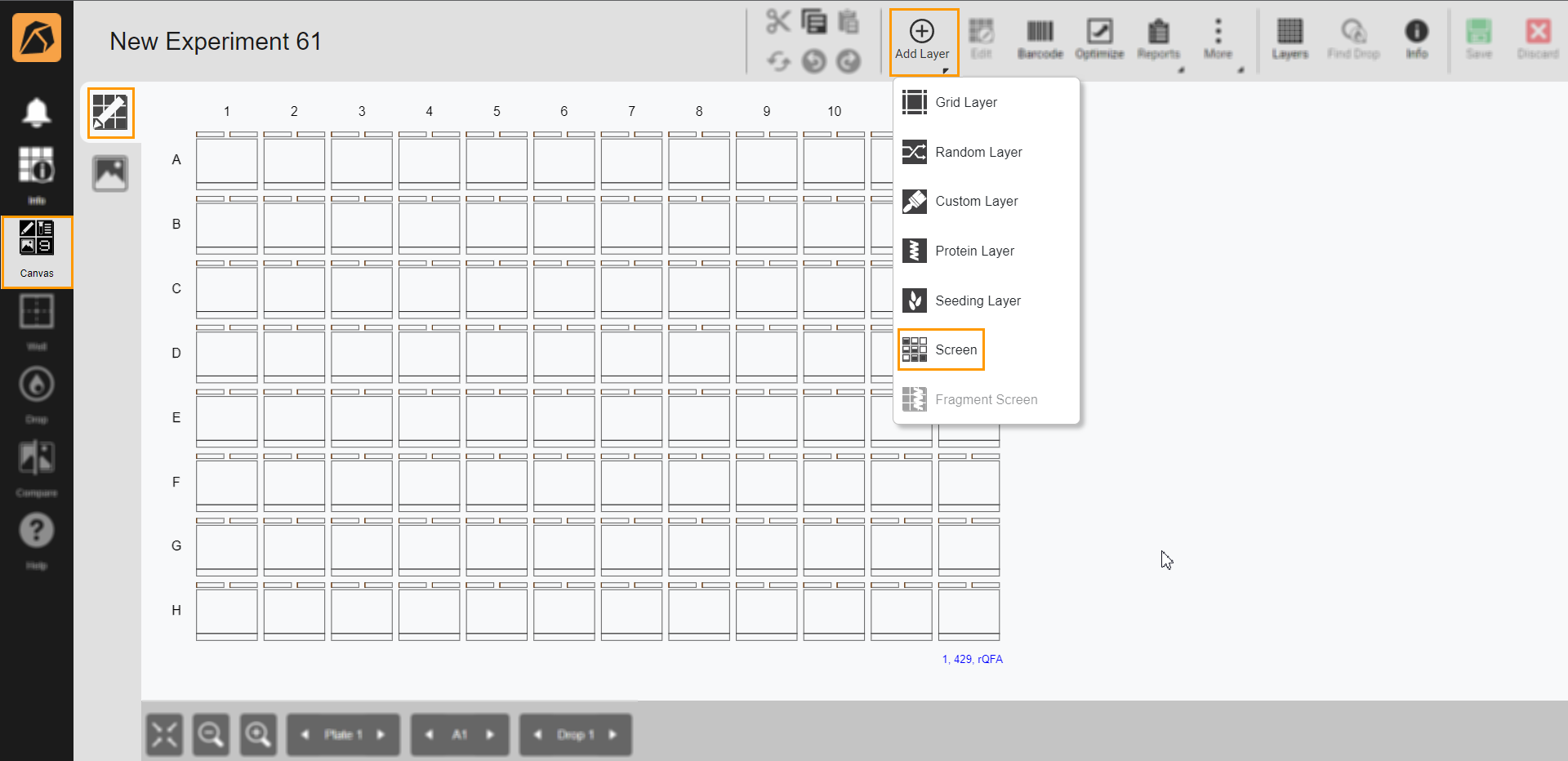Image resolution: width=1568 pixels, height=761 pixels.
Task: Switch to the image view icon
Action: click(110, 174)
